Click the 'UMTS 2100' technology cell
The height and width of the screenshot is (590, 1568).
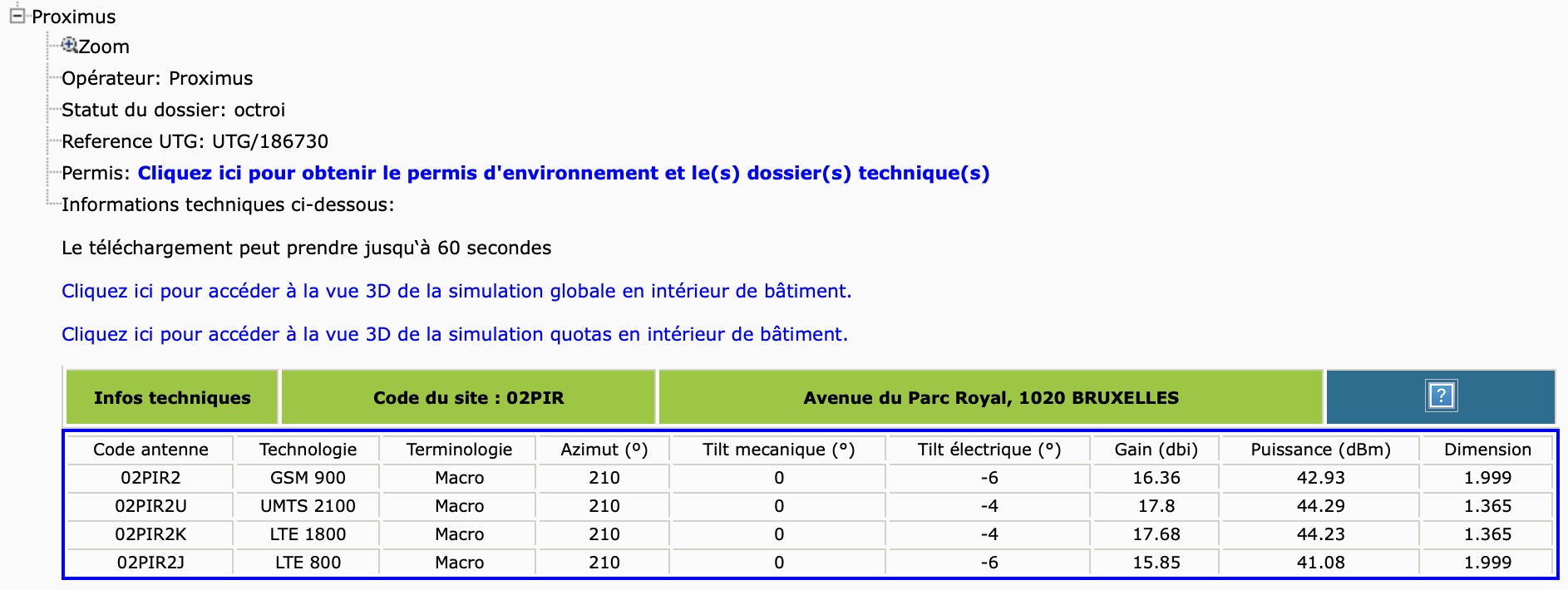(308, 506)
